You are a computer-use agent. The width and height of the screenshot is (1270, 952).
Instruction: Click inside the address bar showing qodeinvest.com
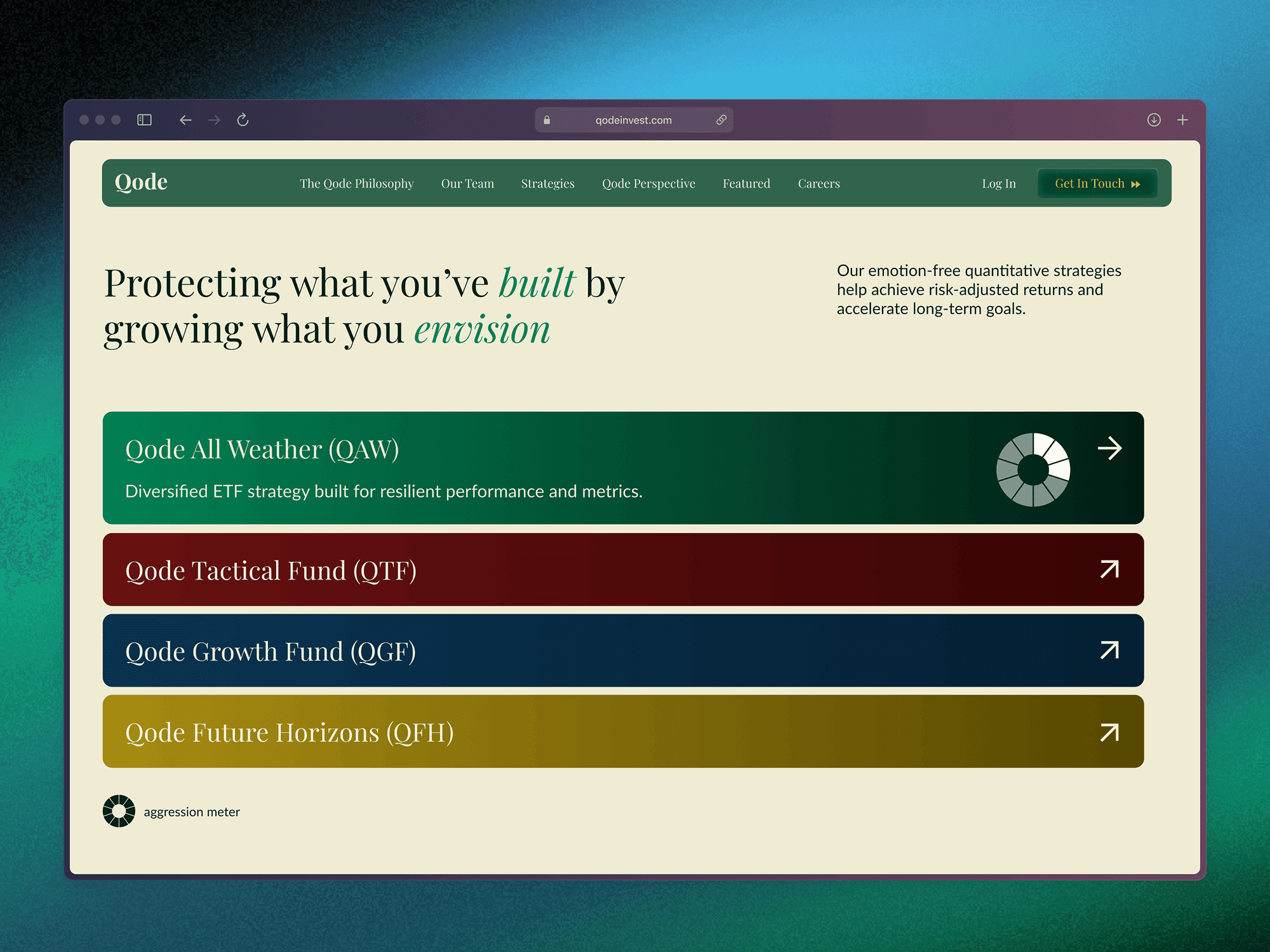click(x=633, y=119)
